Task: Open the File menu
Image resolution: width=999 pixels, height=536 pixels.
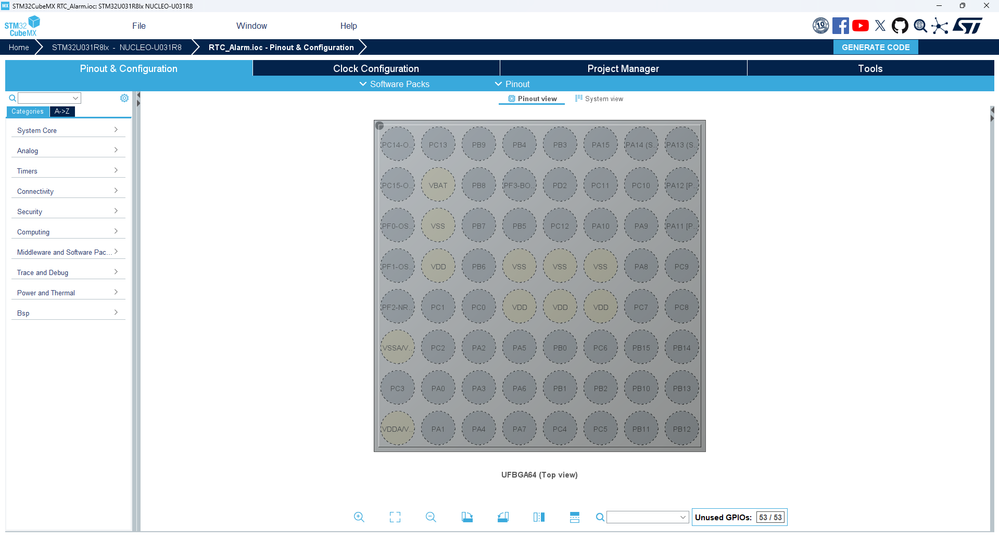Action: point(139,26)
